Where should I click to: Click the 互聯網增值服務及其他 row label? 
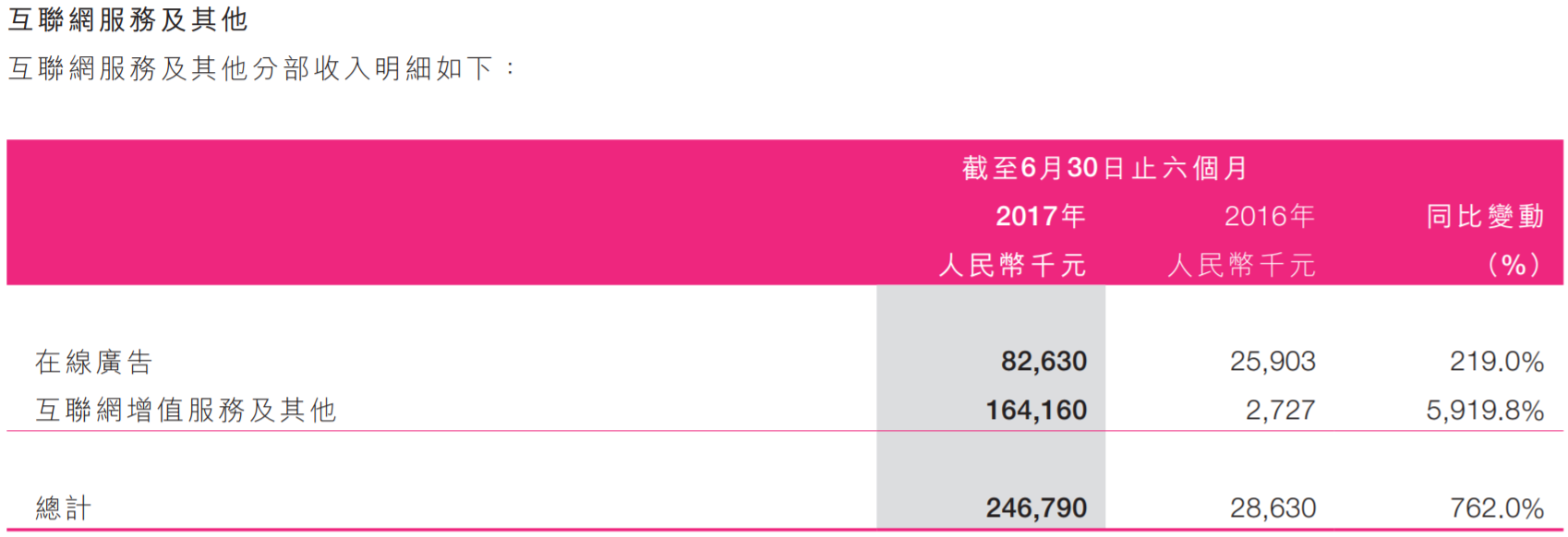point(185,410)
